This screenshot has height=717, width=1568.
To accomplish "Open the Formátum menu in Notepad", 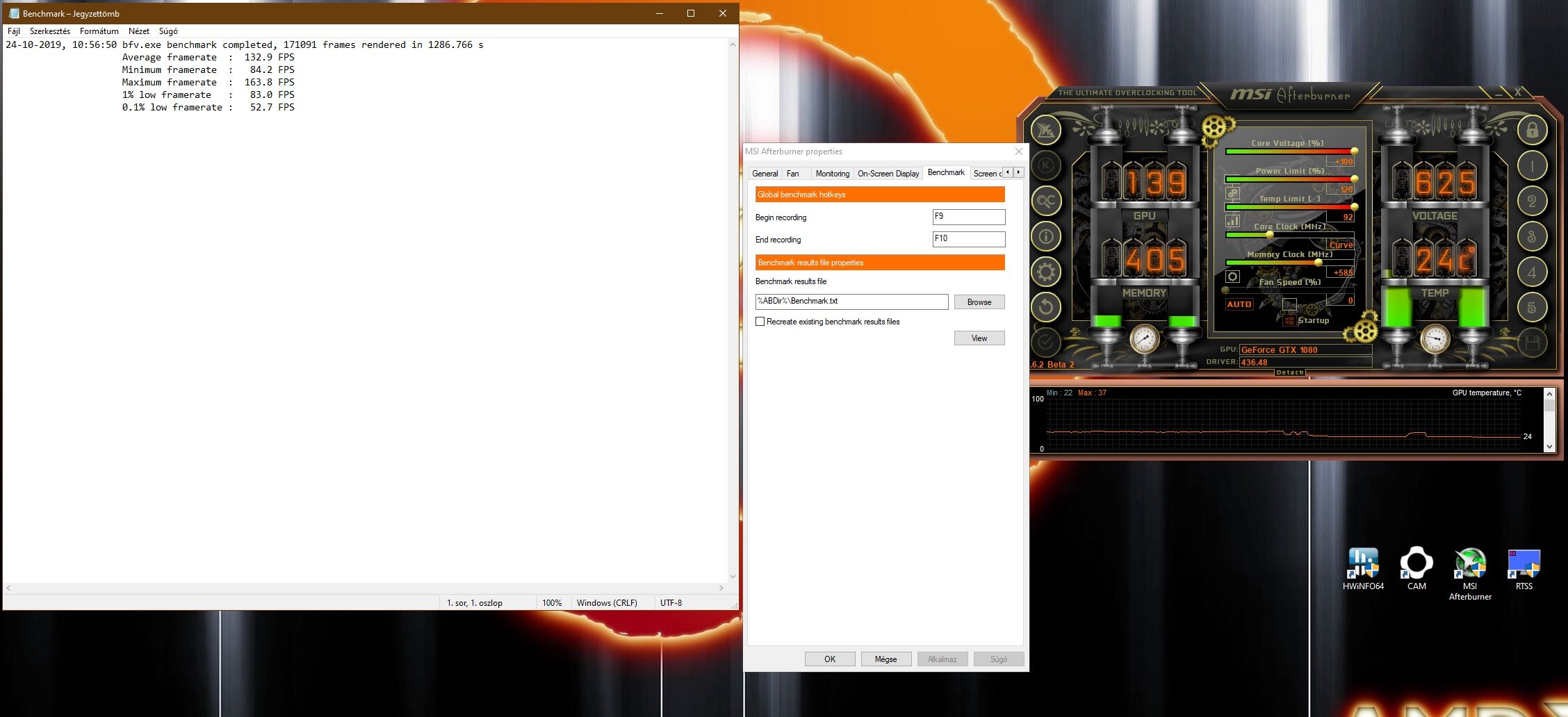I will click(x=99, y=31).
